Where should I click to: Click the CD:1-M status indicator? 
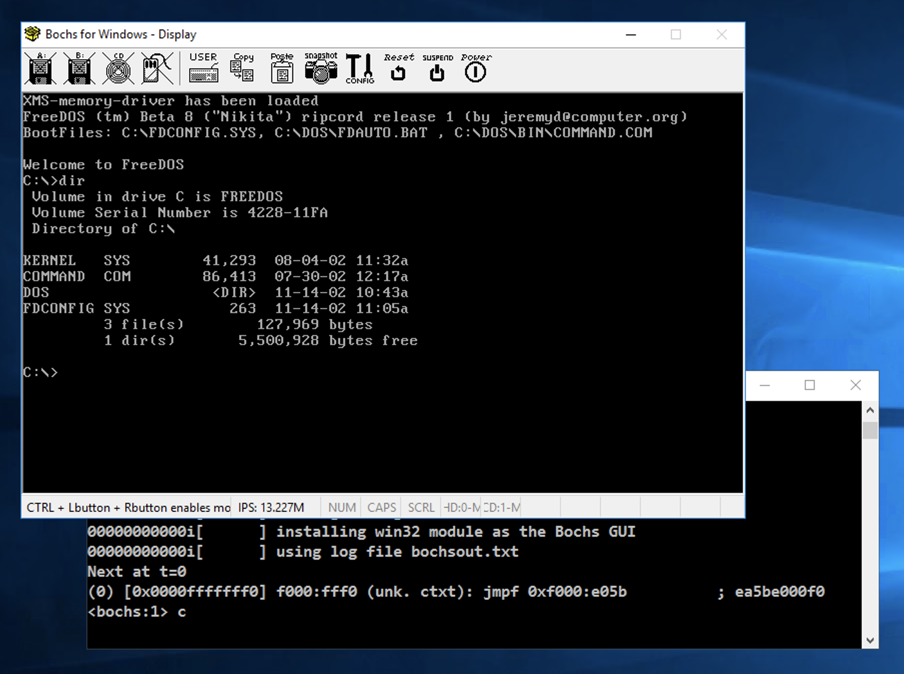coord(501,507)
